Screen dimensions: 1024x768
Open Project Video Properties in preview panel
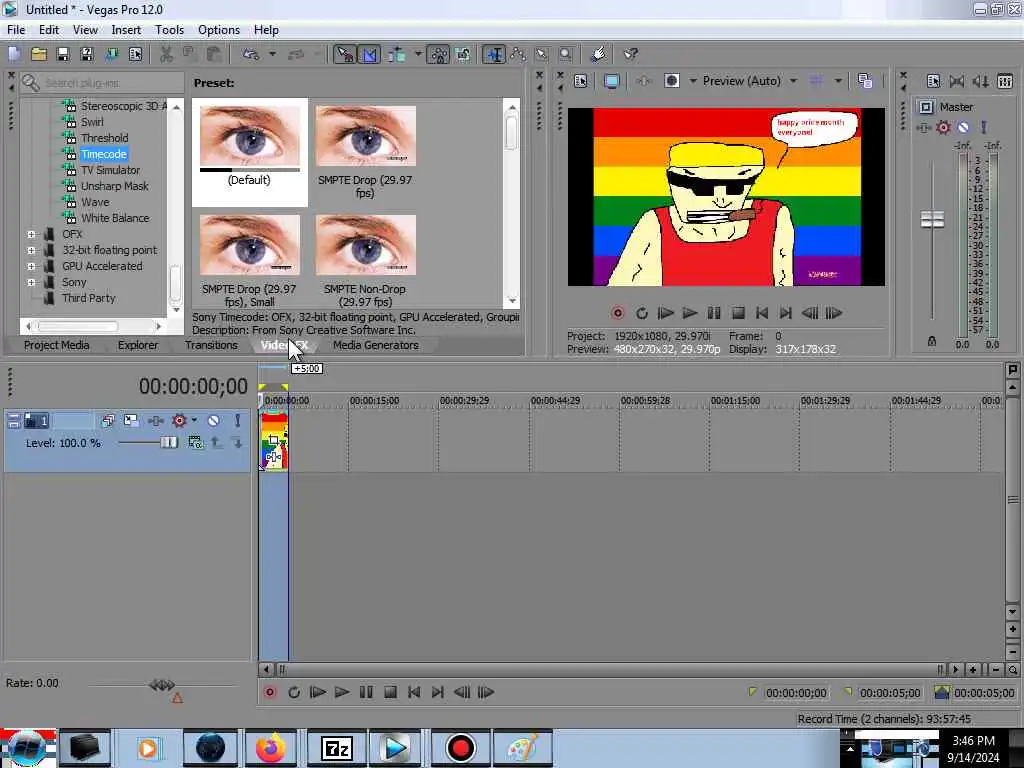(581, 81)
